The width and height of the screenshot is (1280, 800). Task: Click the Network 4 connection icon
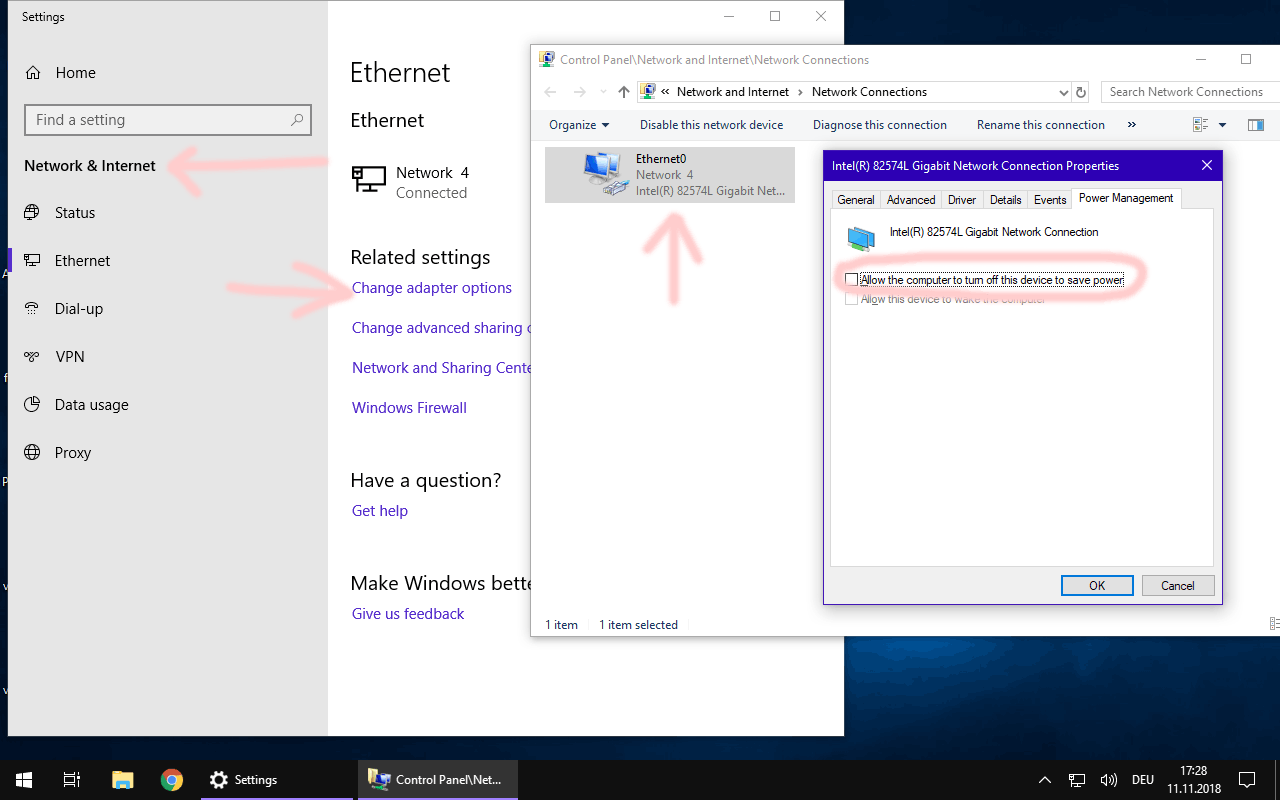[369, 180]
